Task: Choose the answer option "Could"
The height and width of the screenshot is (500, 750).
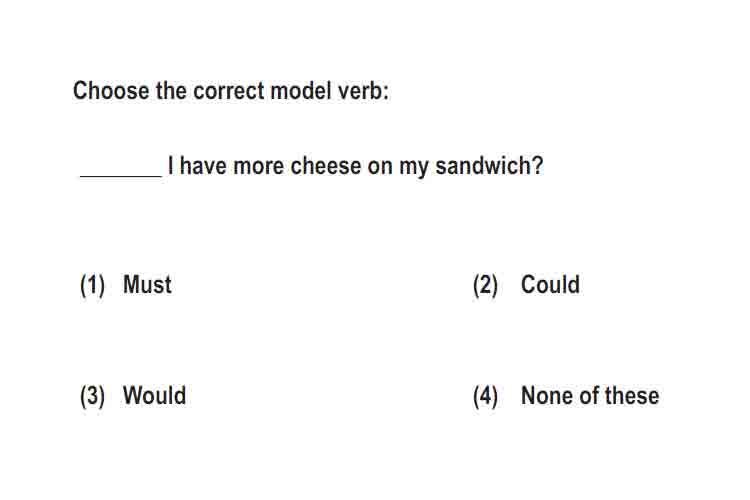Action: (550, 284)
